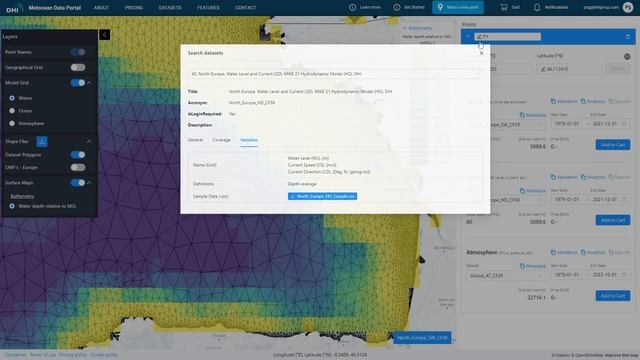The width and height of the screenshot is (640, 360).
Task: Click Shape Files upload icon button
Action: pos(42,141)
